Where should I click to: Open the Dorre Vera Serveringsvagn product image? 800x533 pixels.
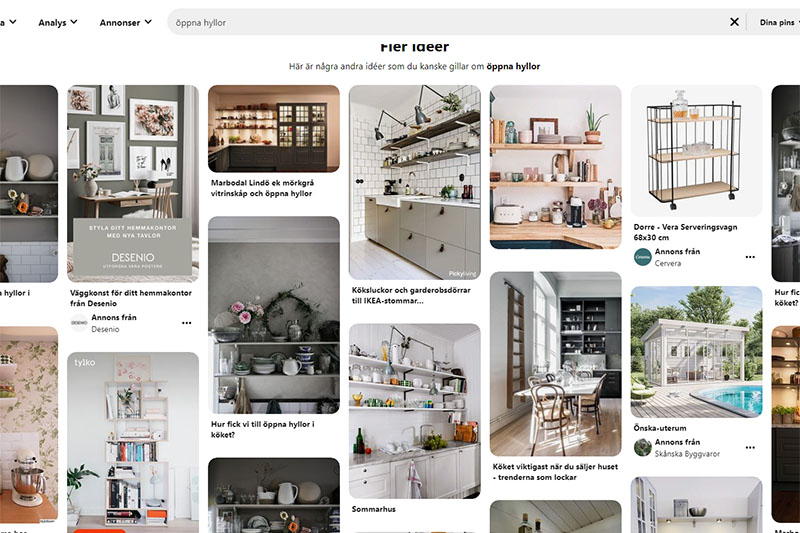pyautogui.click(x=696, y=151)
